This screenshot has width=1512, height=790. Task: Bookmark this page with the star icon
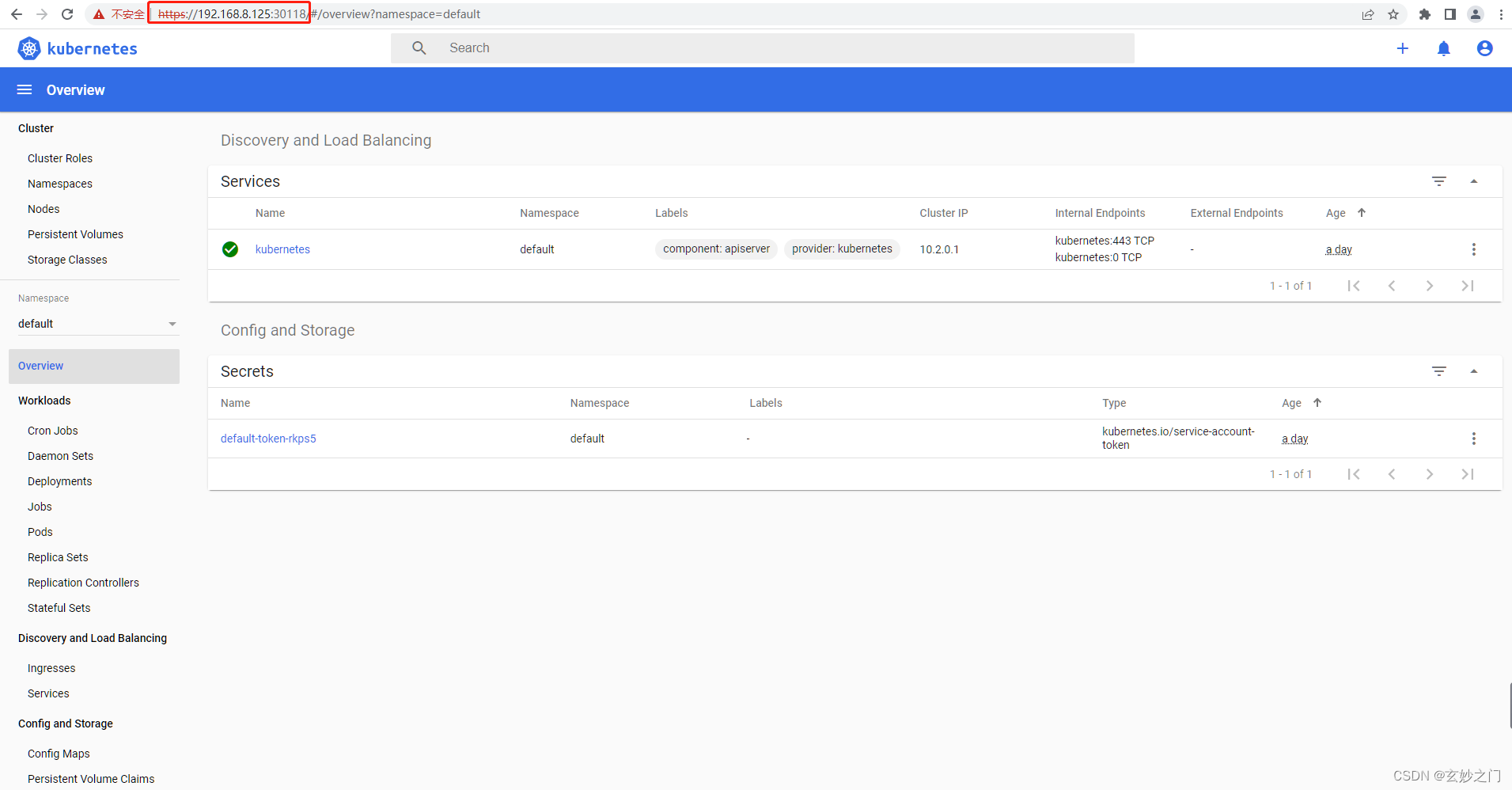point(1393,14)
